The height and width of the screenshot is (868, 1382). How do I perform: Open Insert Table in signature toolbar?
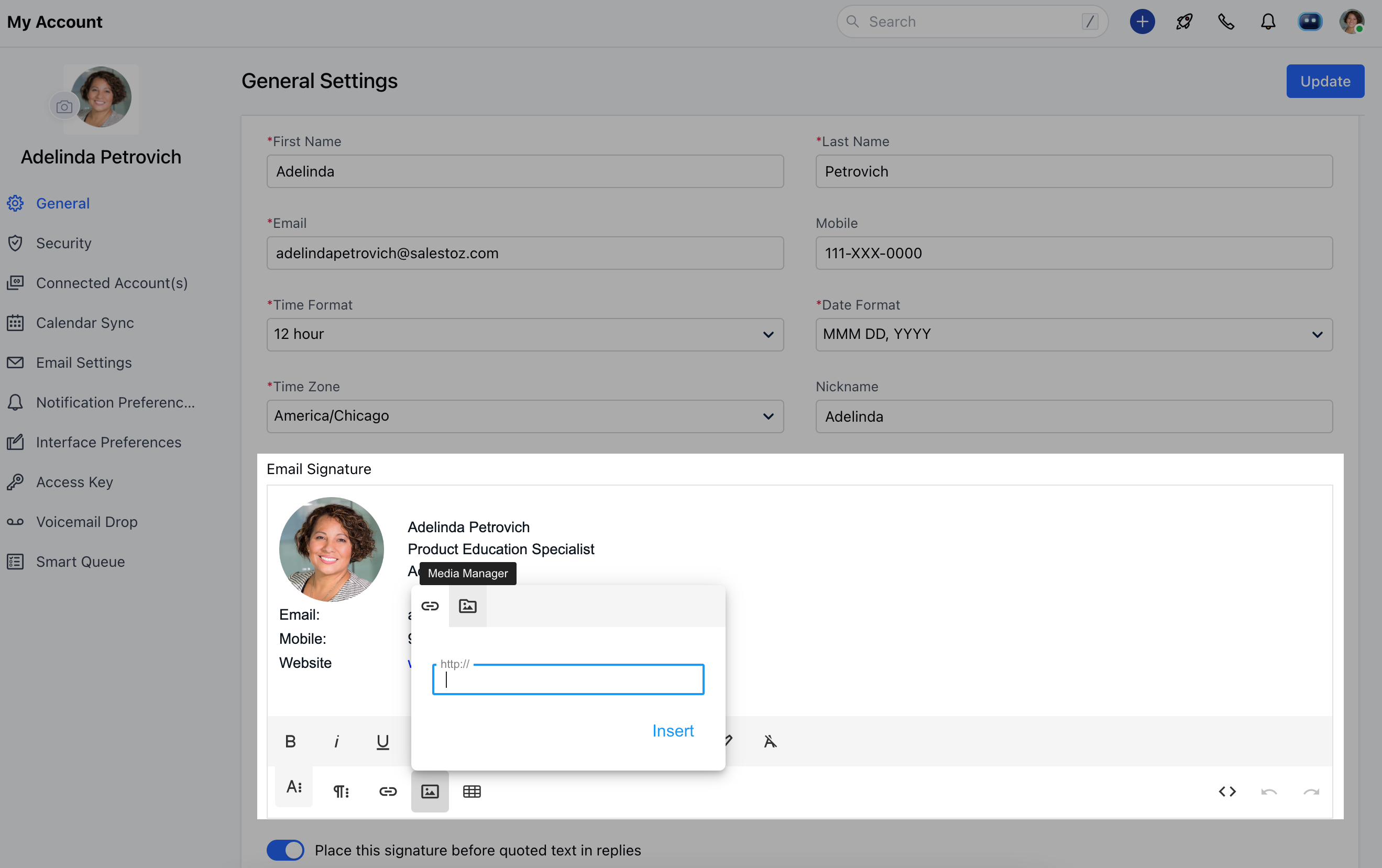pyautogui.click(x=472, y=791)
